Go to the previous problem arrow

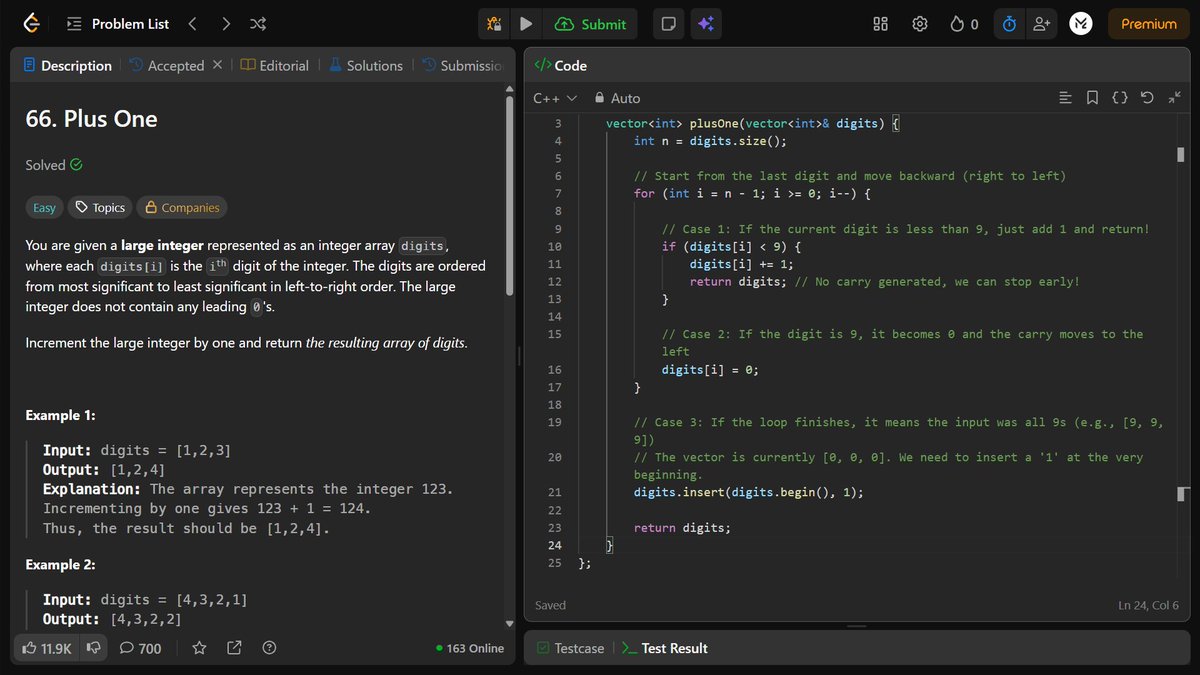[192, 24]
